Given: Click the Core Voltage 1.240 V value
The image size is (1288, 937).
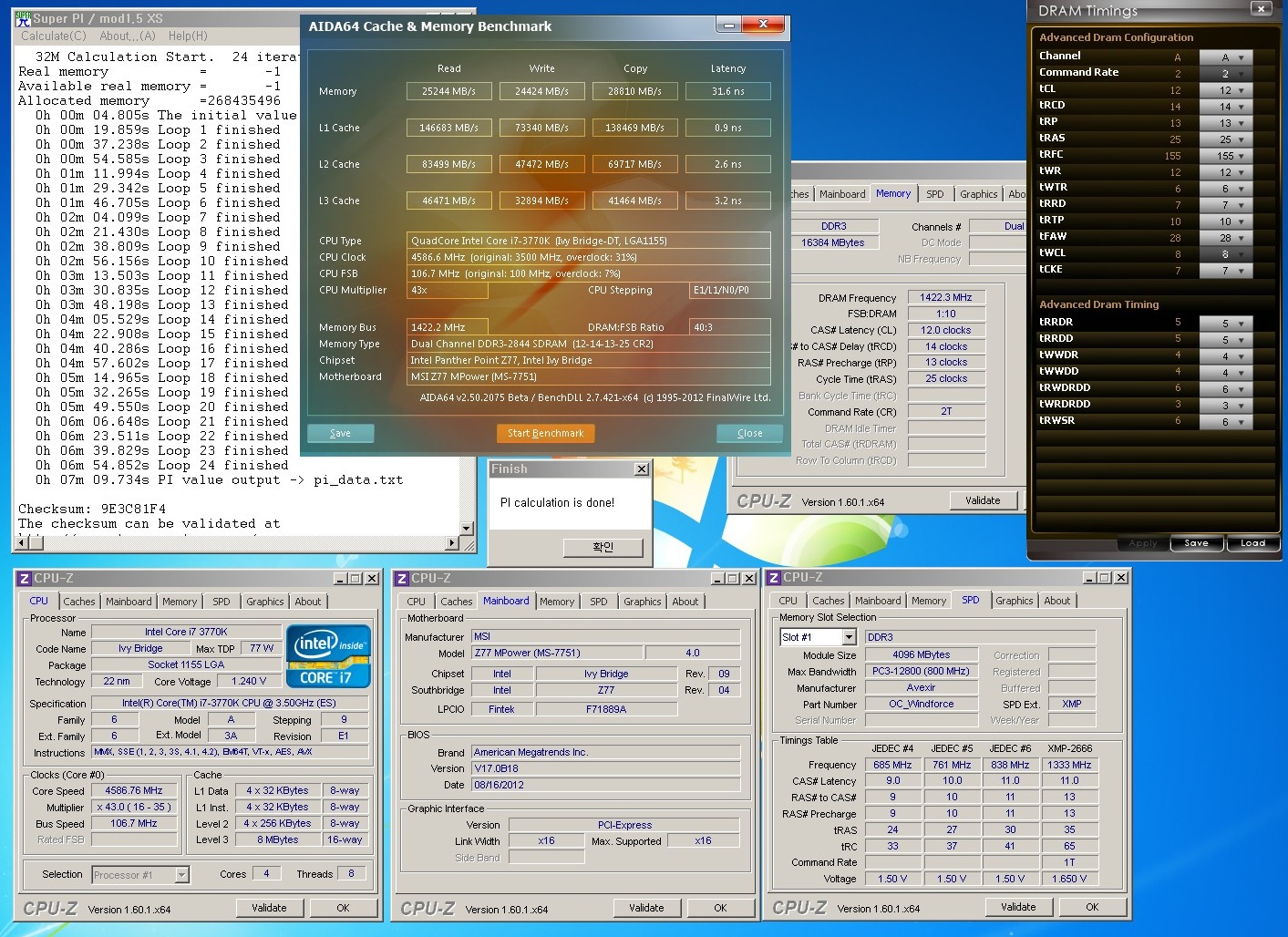Looking at the screenshot, I should (x=249, y=681).
